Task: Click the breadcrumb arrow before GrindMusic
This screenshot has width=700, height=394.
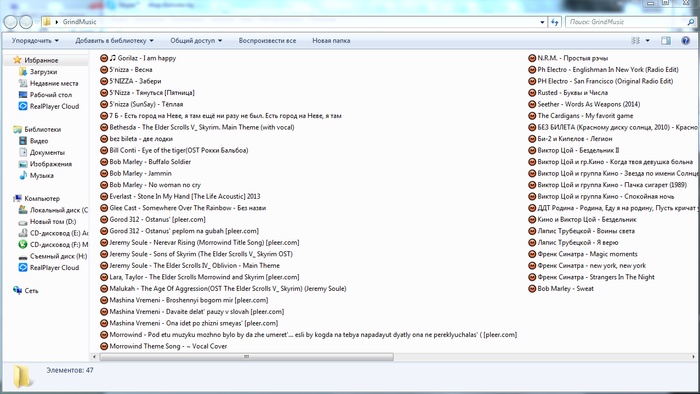Action: (57, 22)
